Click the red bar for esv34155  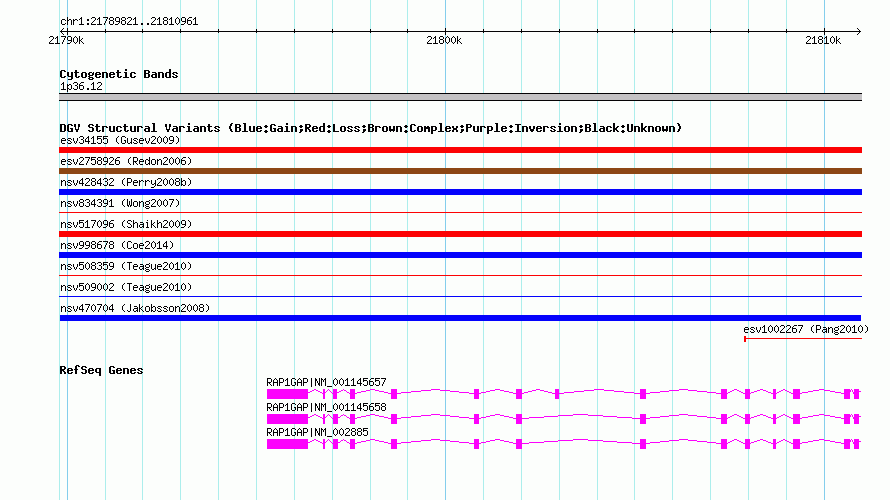point(460,150)
